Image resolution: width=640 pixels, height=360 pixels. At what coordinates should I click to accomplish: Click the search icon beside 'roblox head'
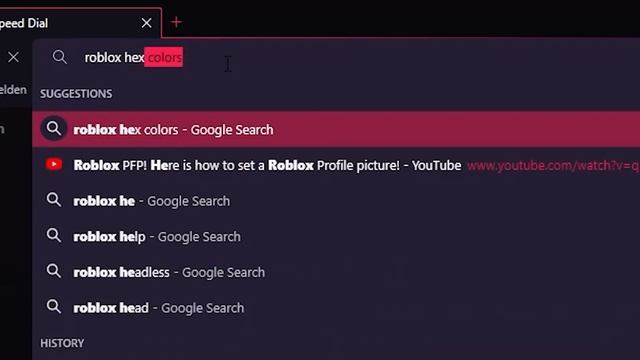(x=53, y=307)
